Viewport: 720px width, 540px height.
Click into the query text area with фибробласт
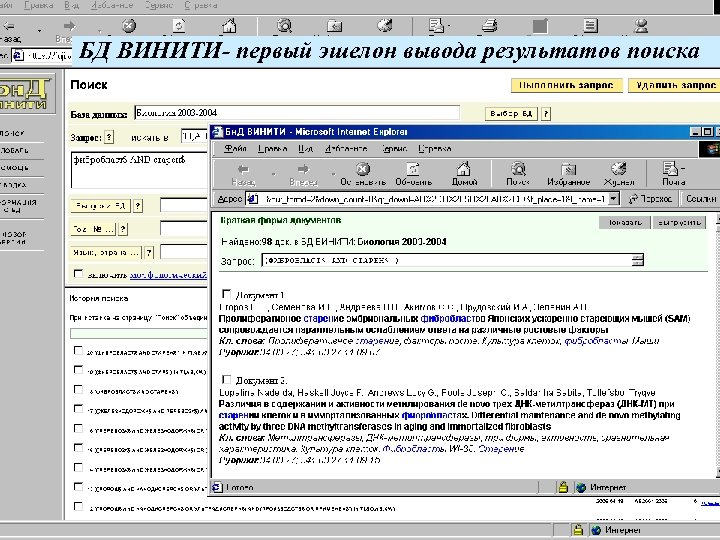coord(139,169)
